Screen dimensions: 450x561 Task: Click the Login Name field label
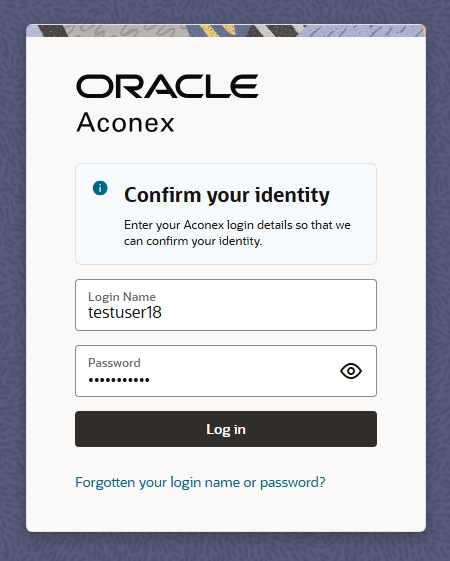[122, 297]
